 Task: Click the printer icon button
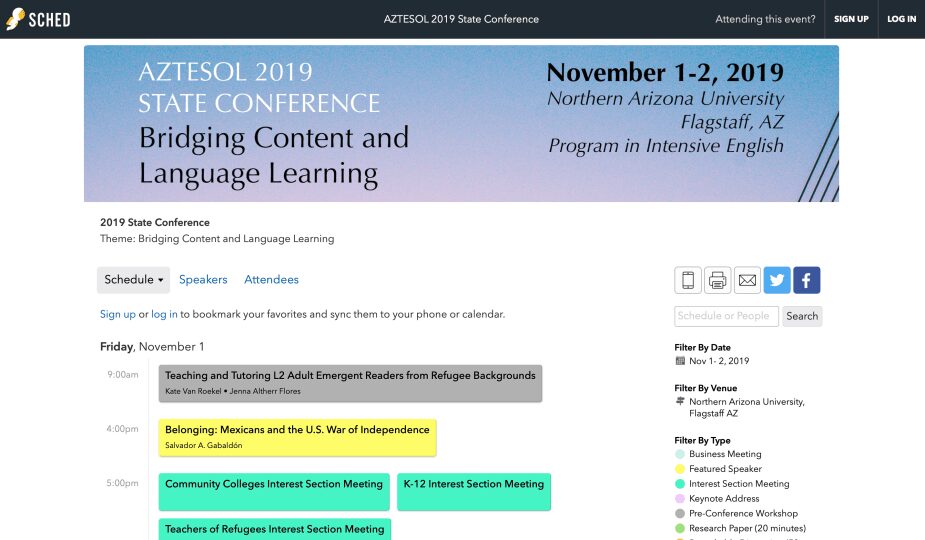click(717, 280)
